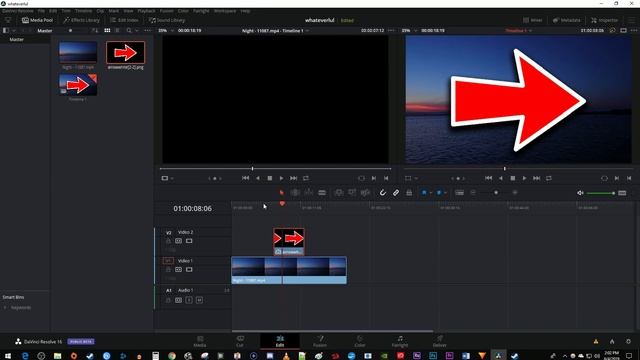This screenshot has height=360, width=640.
Task: Select the arrow PNG thumbnail in media pool
Action: pyautogui.click(x=125, y=52)
